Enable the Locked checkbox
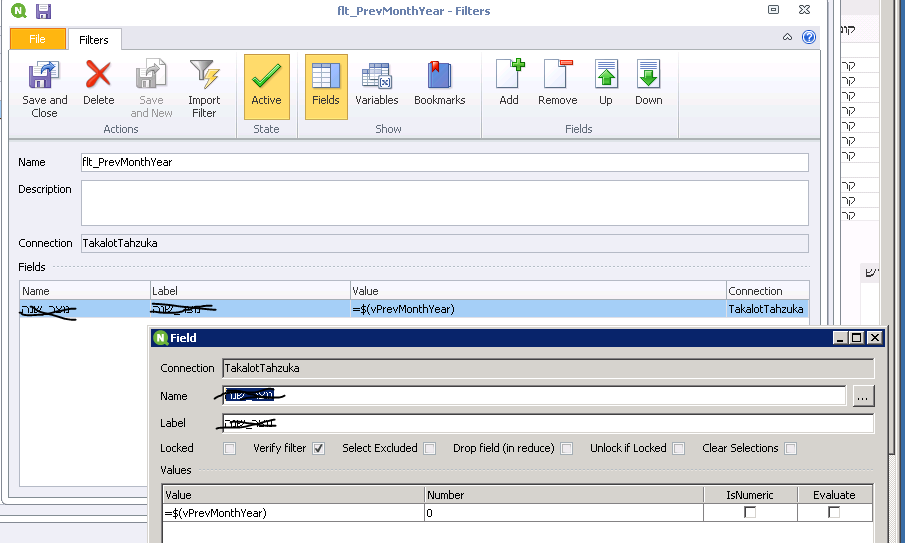905x543 pixels. point(230,449)
